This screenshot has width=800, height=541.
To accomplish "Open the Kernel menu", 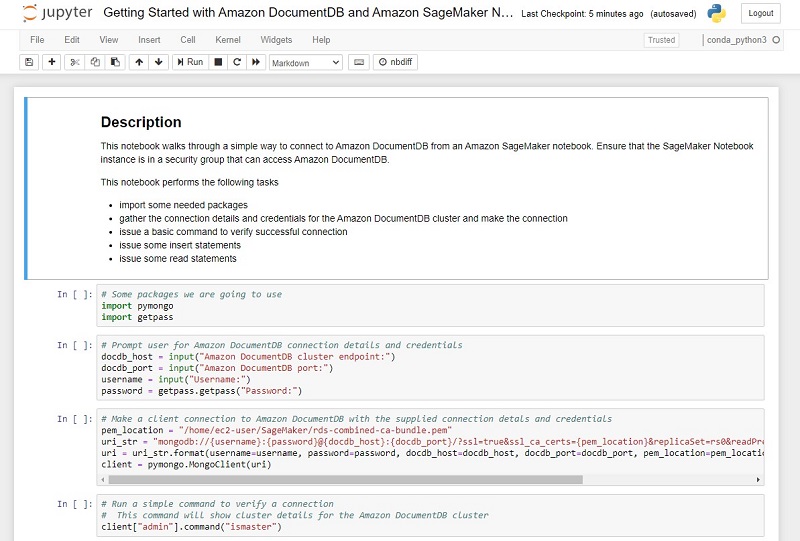I will click(228, 40).
